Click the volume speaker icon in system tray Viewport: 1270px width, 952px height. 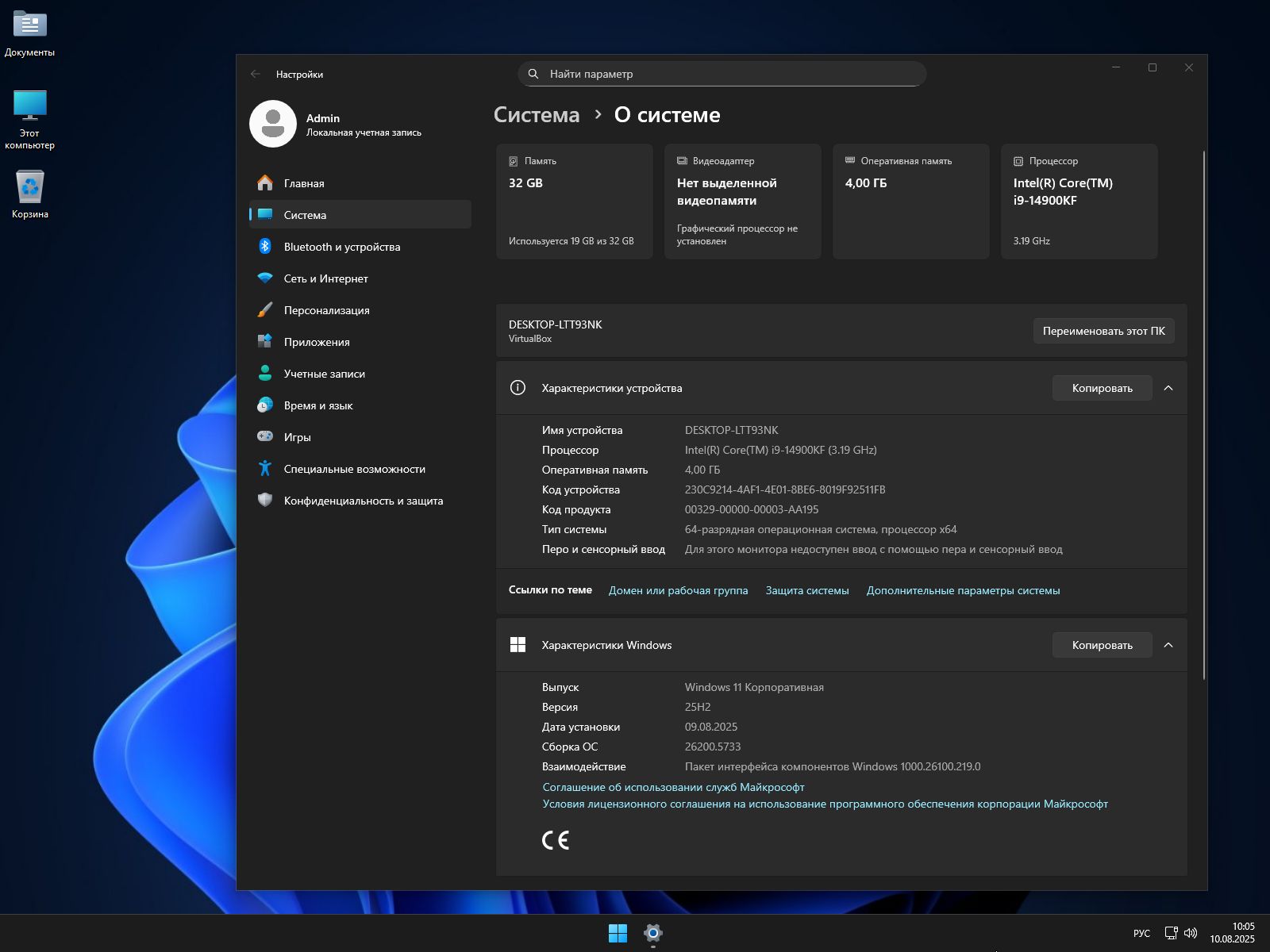[x=1191, y=933]
